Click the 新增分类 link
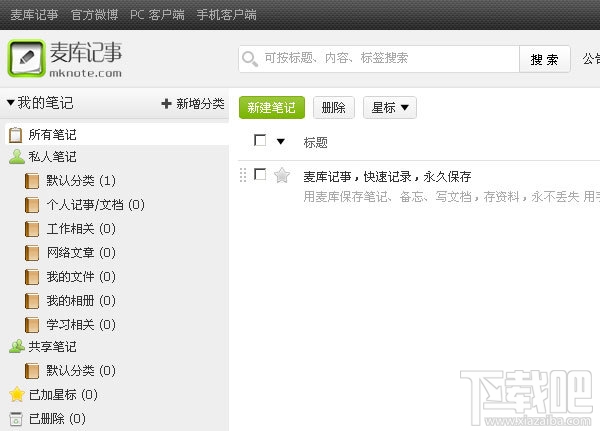This screenshot has width=600, height=431. coord(200,103)
